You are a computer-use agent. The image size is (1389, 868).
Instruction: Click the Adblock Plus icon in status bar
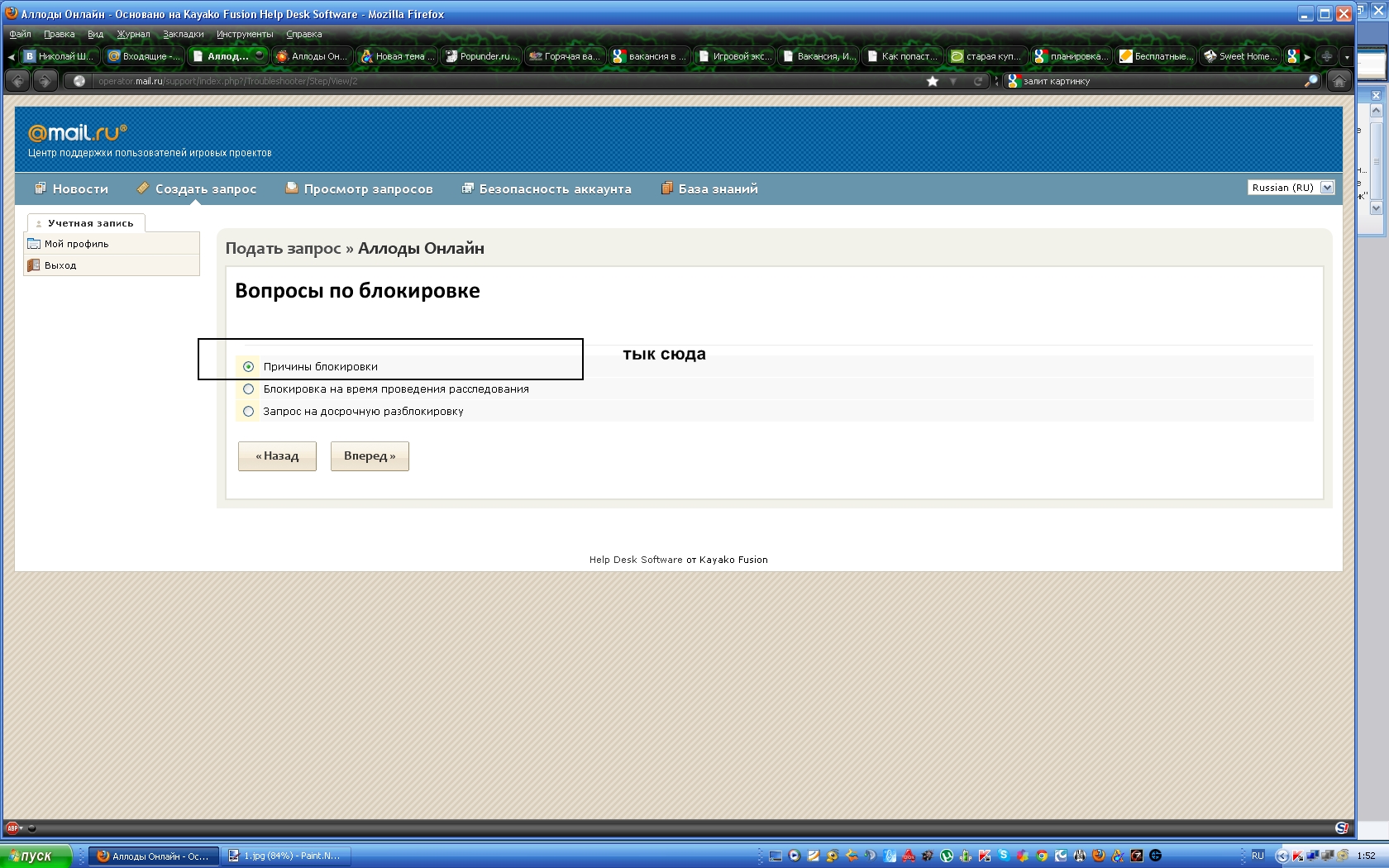(x=12, y=827)
